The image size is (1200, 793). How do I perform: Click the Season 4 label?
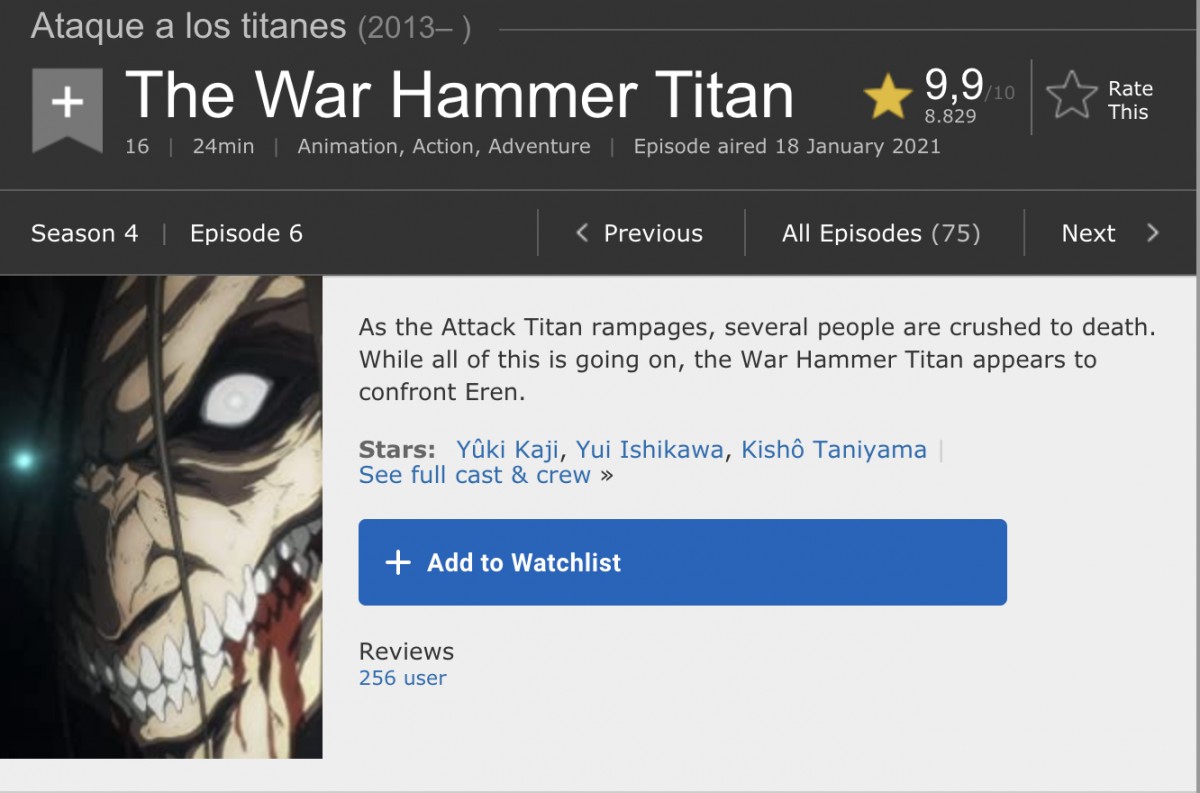point(85,233)
